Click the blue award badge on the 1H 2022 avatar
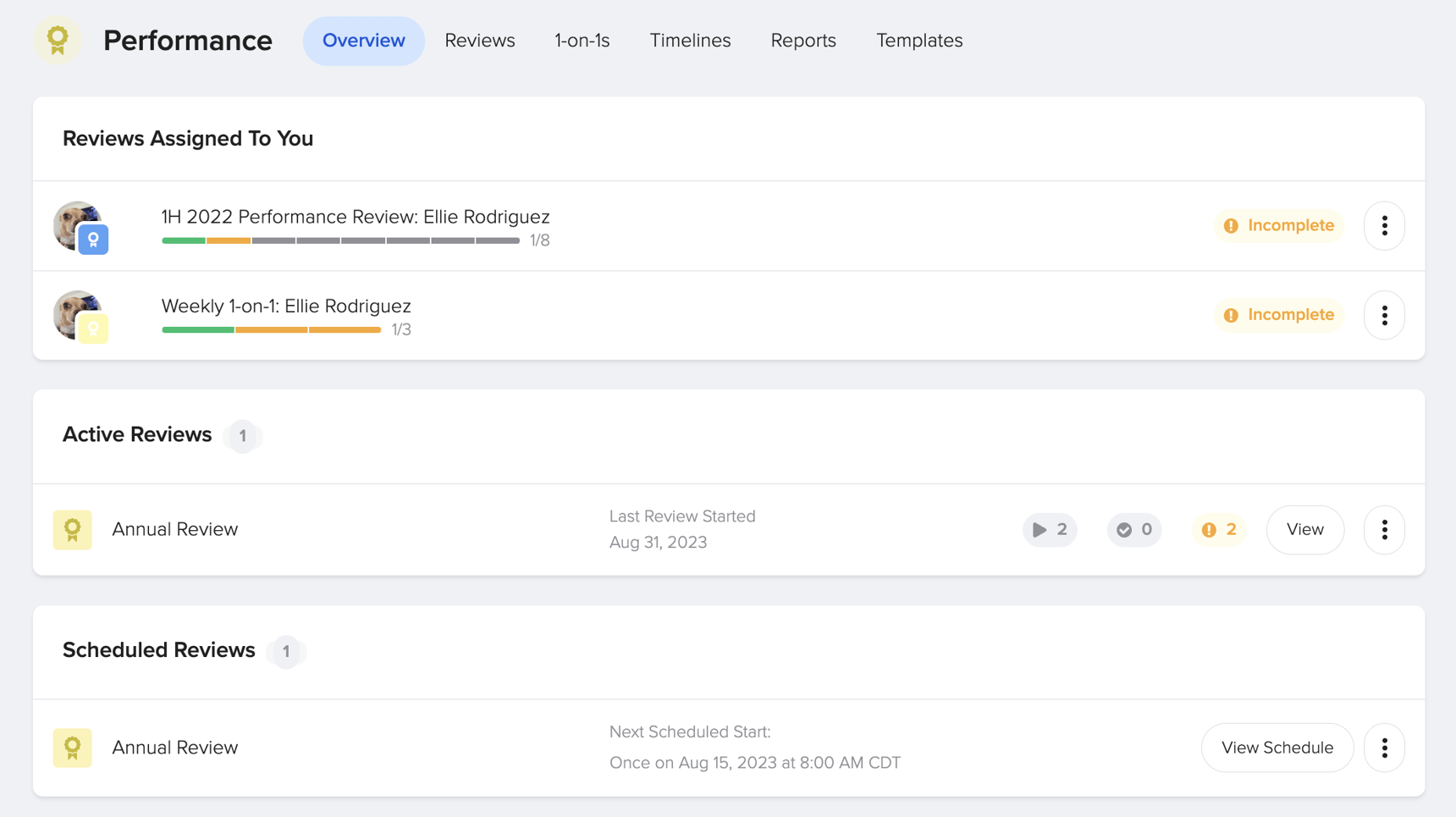Viewport: 1456px width, 817px height. click(x=94, y=240)
